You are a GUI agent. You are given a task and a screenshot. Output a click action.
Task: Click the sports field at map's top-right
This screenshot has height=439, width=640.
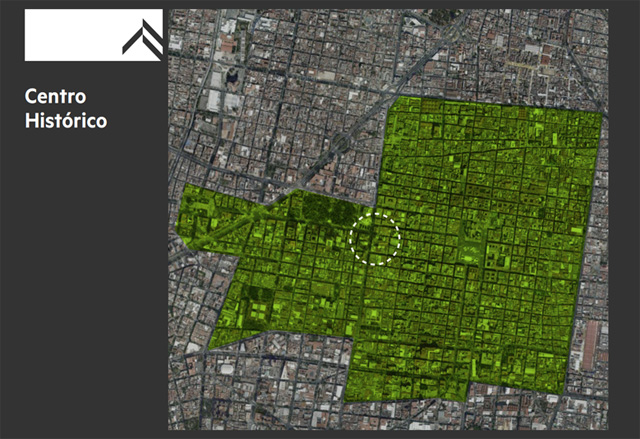click(545, 57)
